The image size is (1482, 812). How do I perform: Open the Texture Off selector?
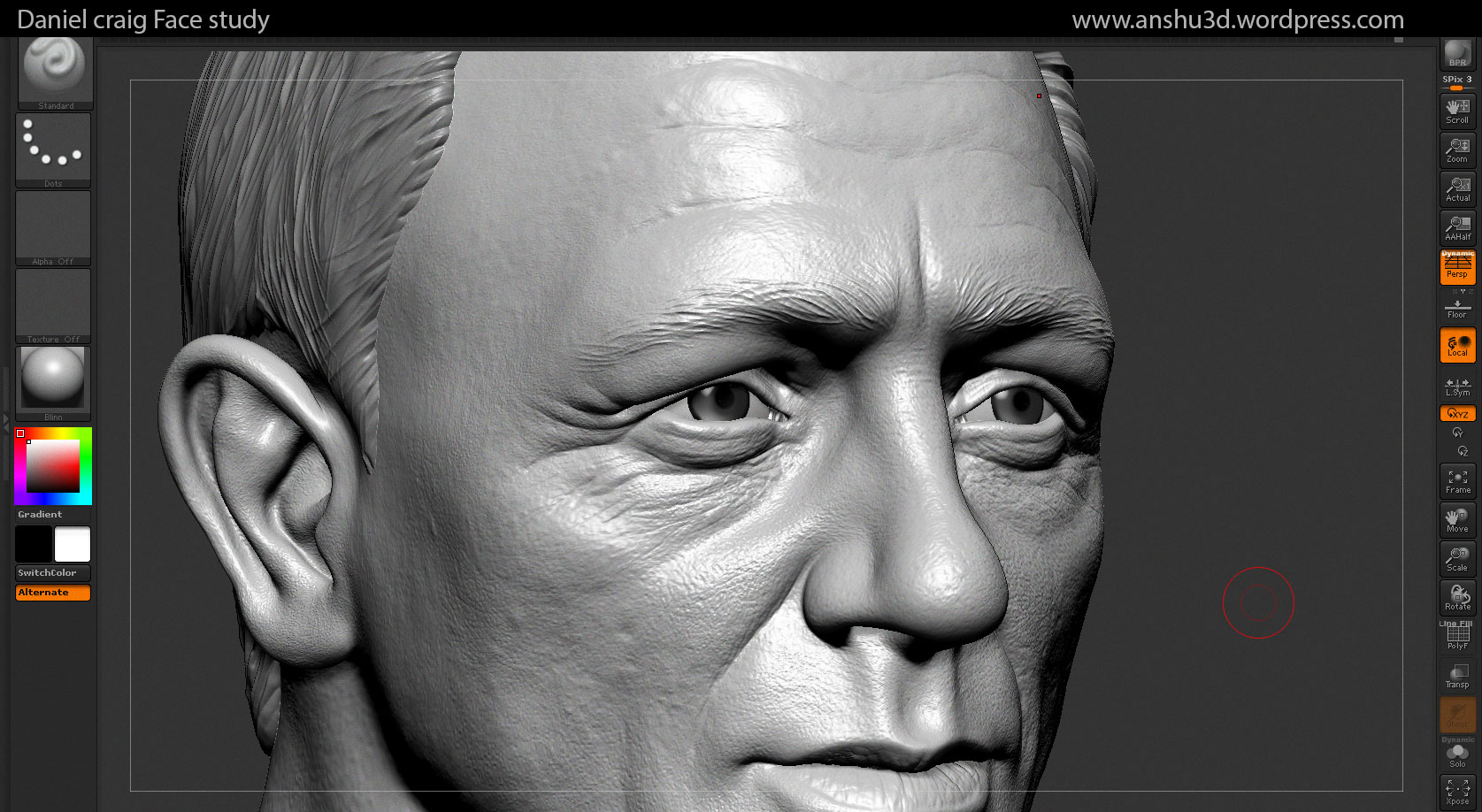pyautogui.click(x=53, y=306)
